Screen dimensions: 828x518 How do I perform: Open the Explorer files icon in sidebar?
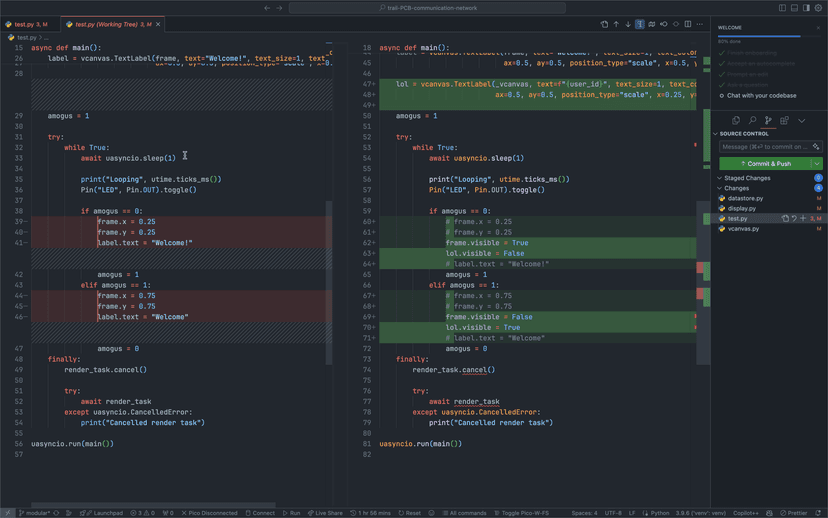(x=736, y=120)
